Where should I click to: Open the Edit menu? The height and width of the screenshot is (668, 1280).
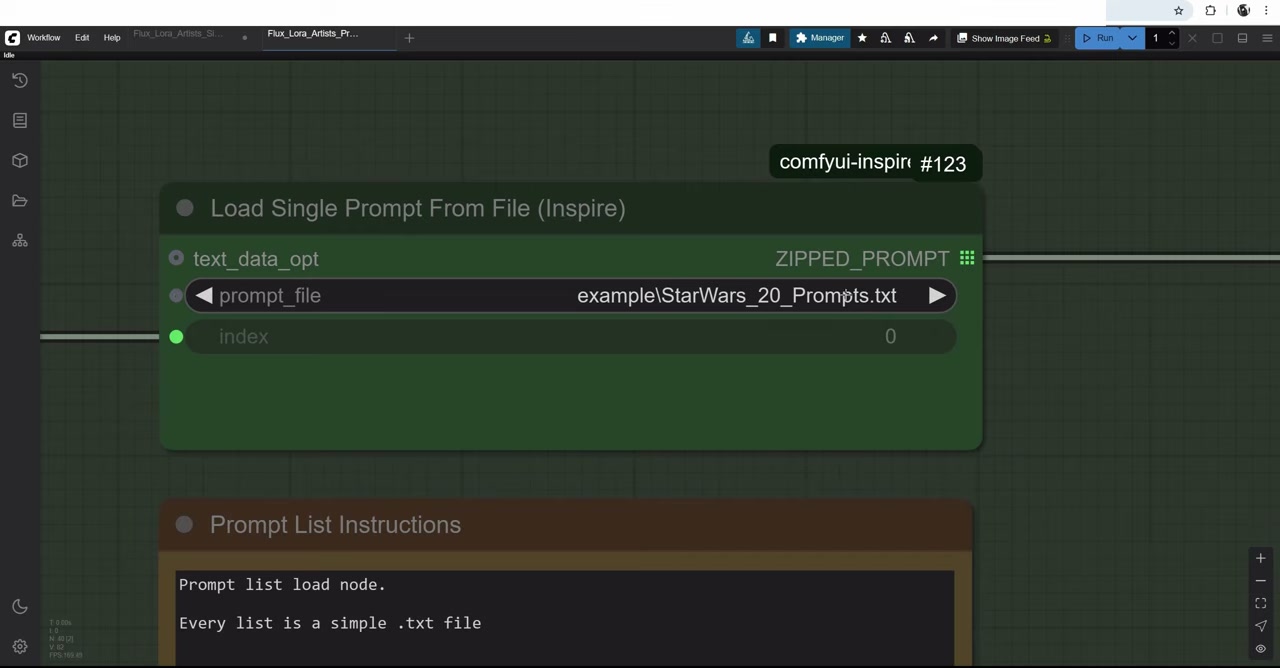tap(82, 38)
